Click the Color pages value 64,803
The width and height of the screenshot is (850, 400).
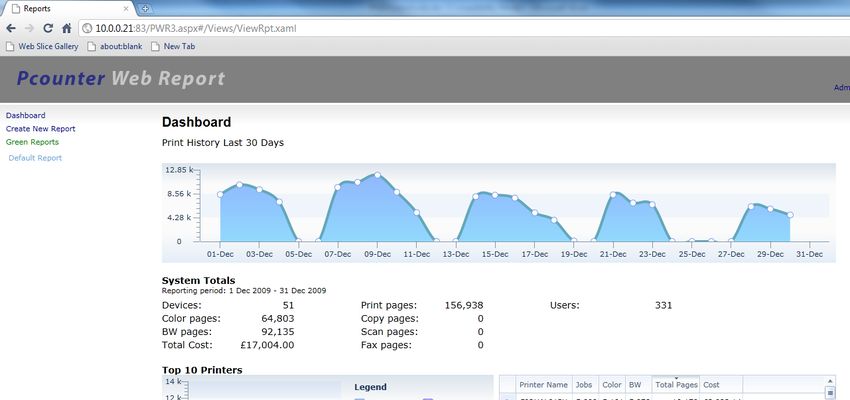point(278,319)
